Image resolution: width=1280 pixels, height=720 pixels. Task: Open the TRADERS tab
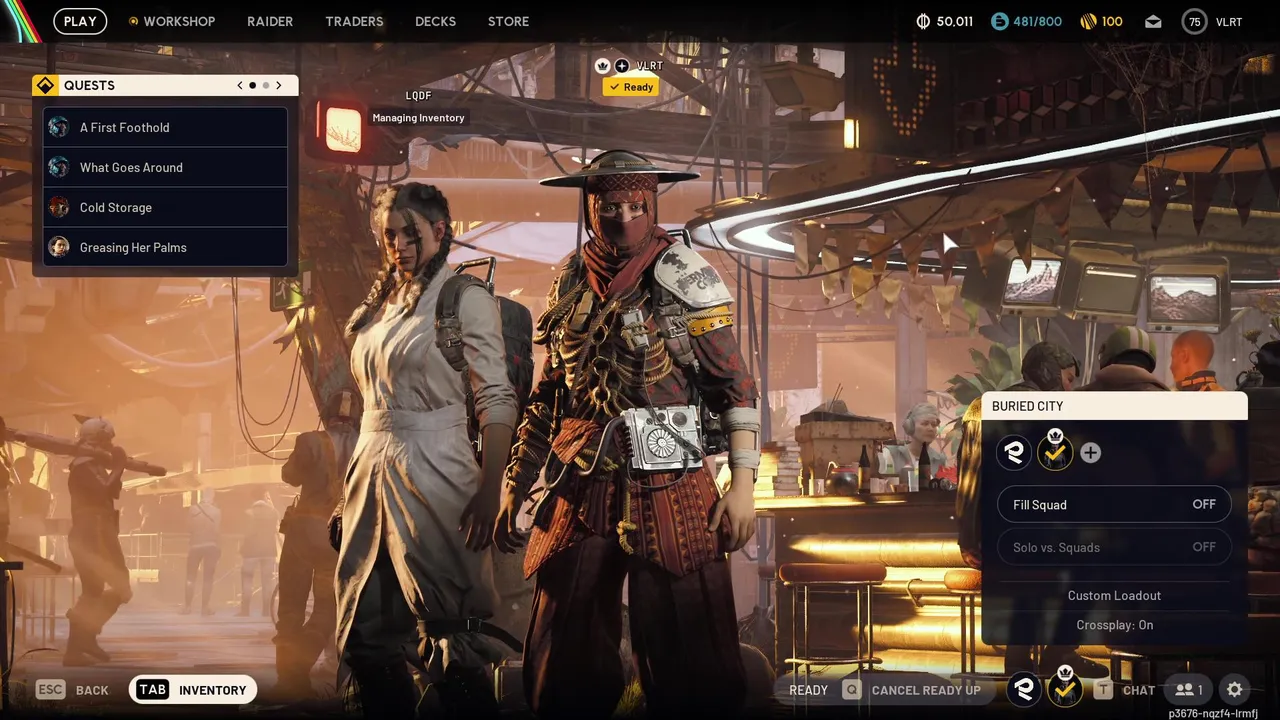tap(354, 21)
